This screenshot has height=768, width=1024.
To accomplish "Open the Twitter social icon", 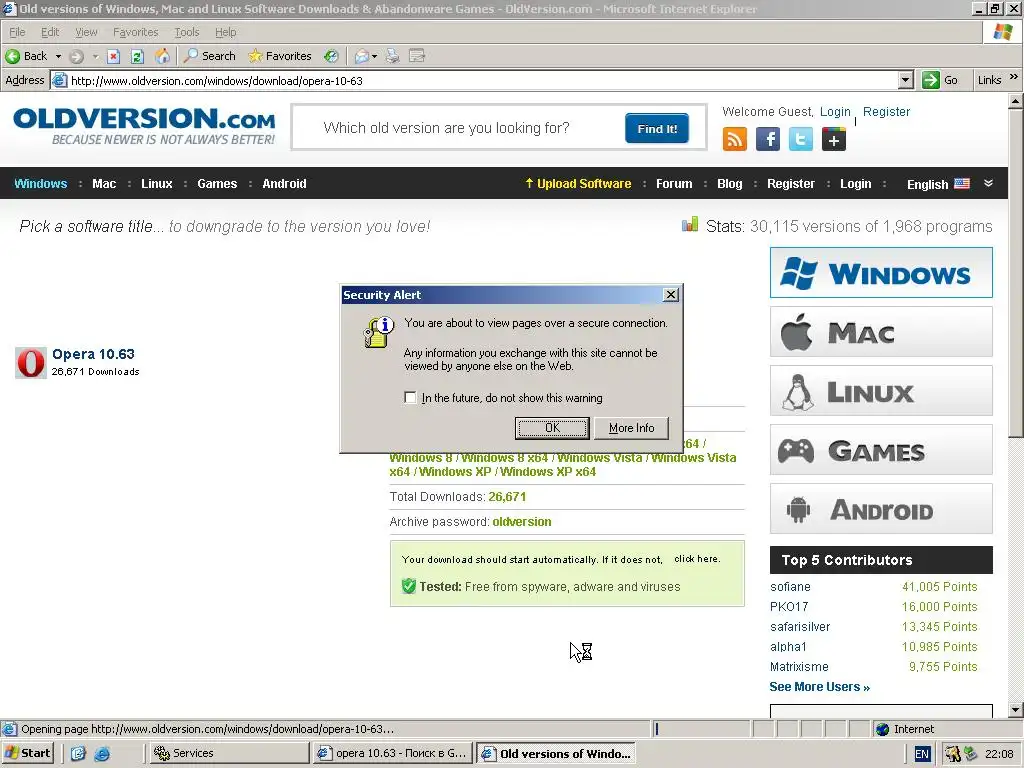I will click(801, 139).
